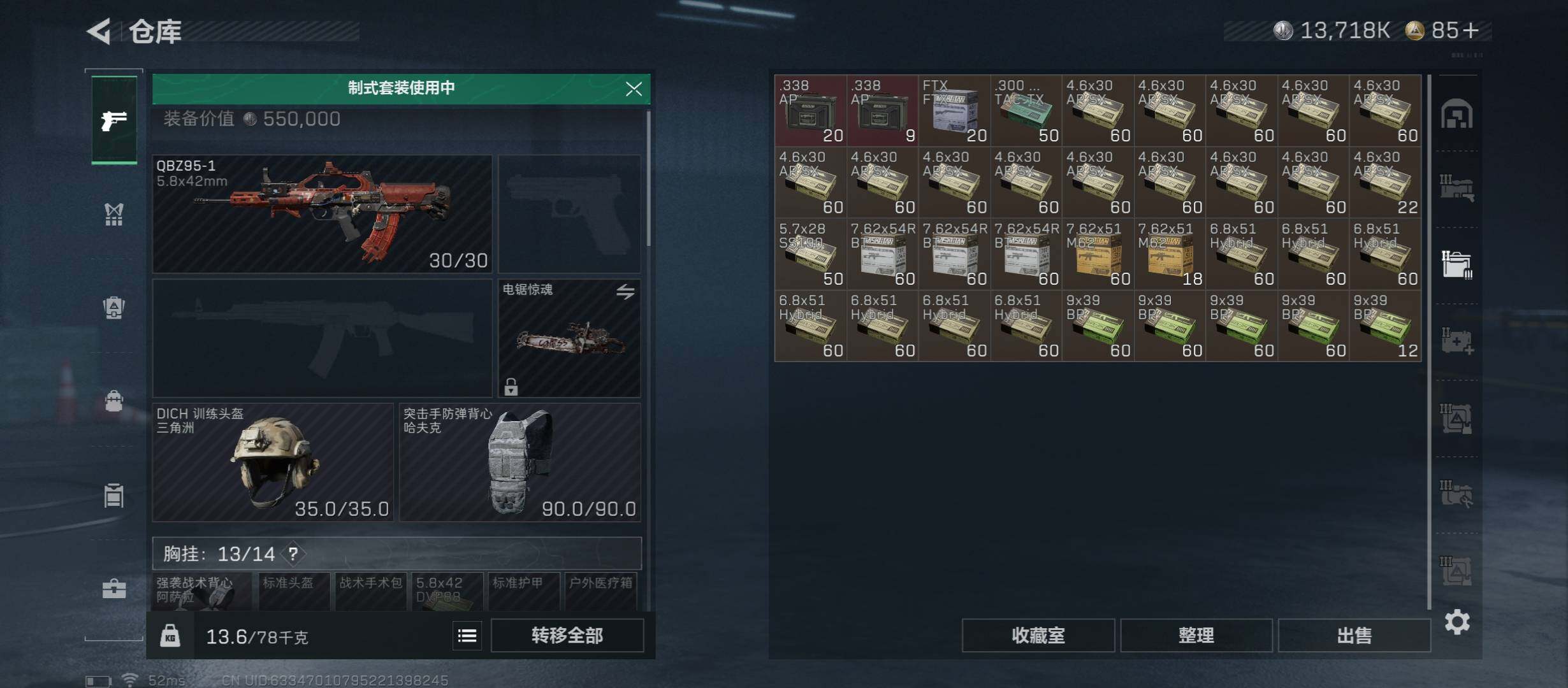
Task: Open the toolbox case sidebar icon
Action: pyautogui.click(x=114, y=588)
